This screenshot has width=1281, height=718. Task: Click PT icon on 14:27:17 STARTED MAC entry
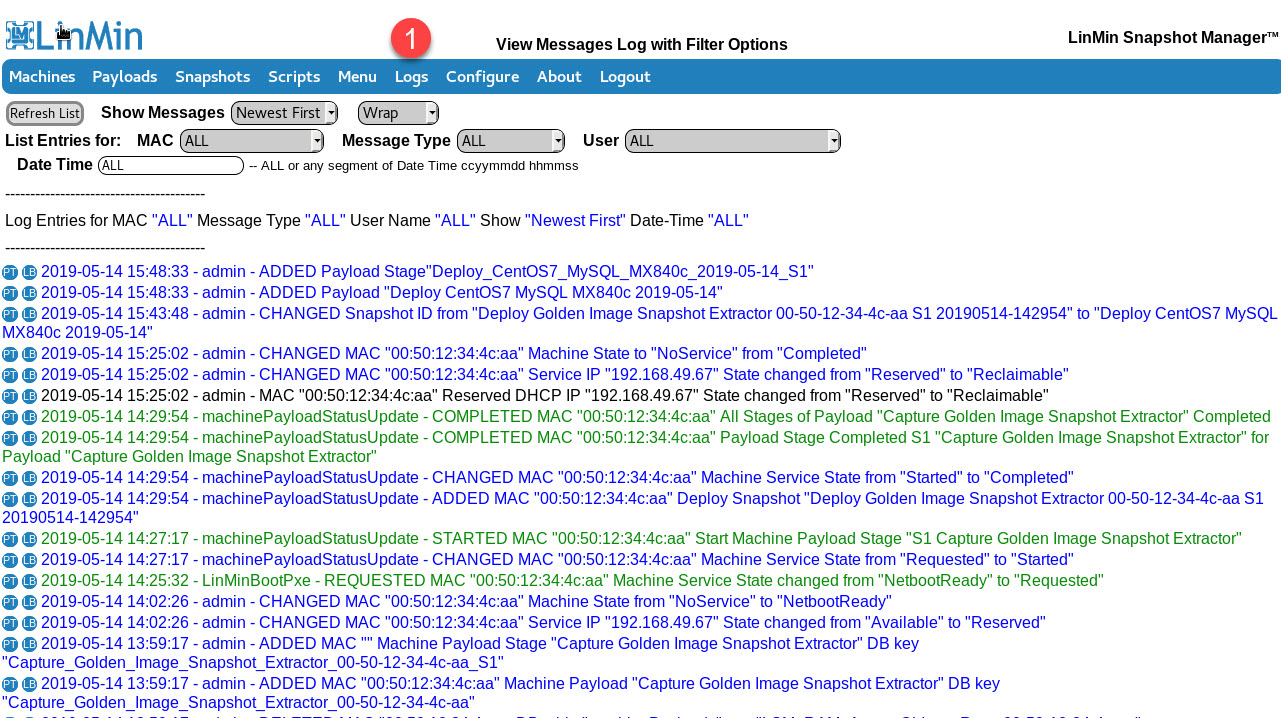(10, 539)
